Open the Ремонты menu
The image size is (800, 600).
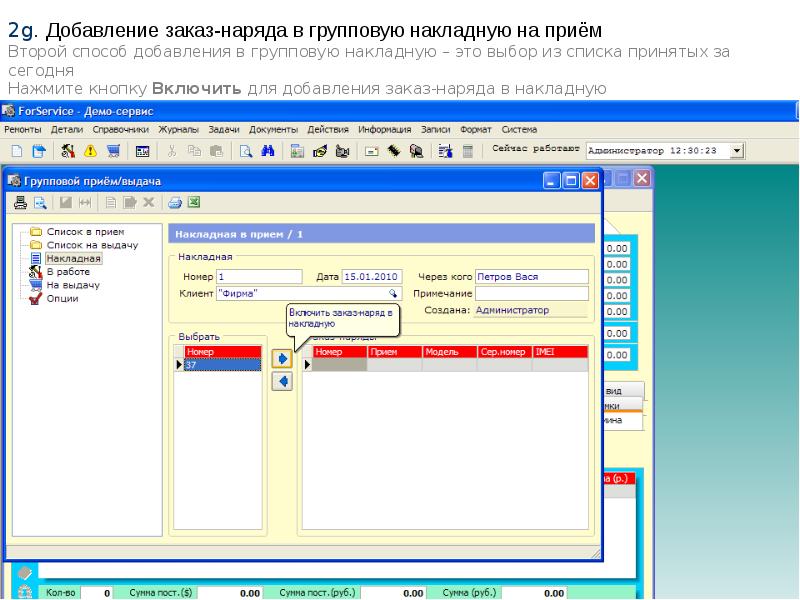(23, 130)
